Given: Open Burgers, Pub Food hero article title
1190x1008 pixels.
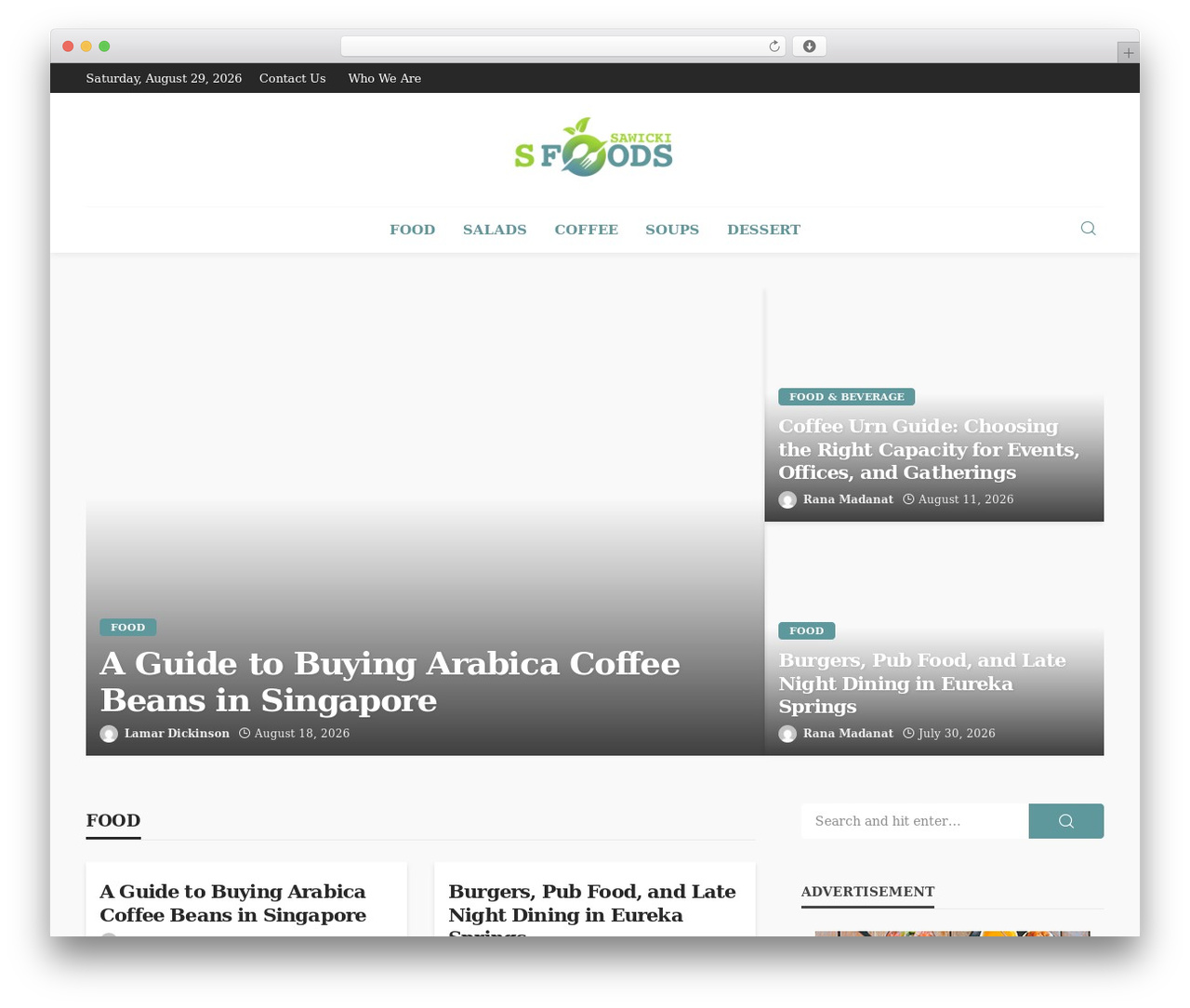Looking at the screenshot, I should coord(922,683).
